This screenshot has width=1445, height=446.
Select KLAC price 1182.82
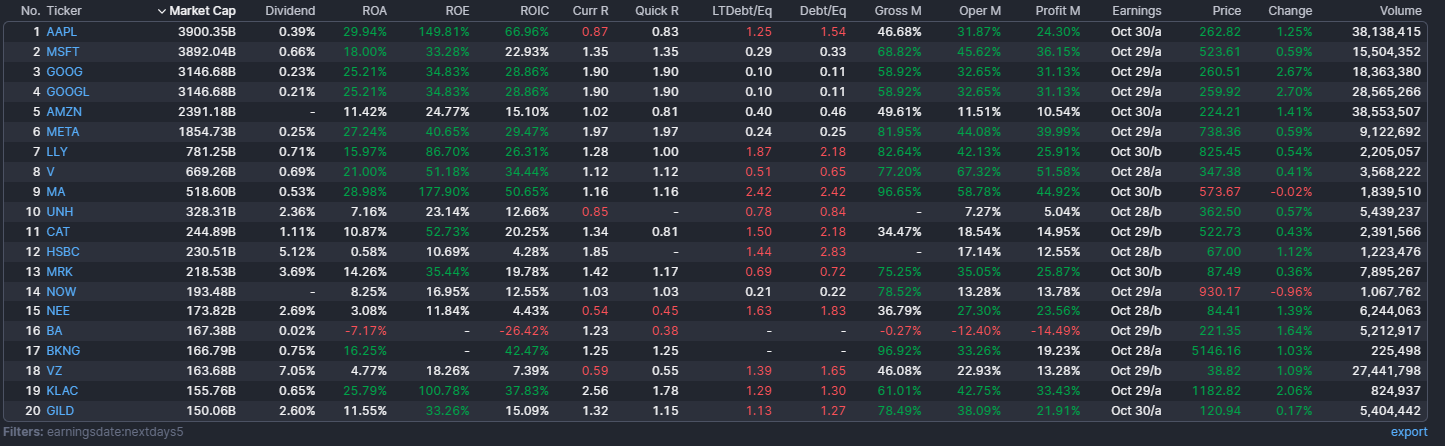coord(1217,390)
